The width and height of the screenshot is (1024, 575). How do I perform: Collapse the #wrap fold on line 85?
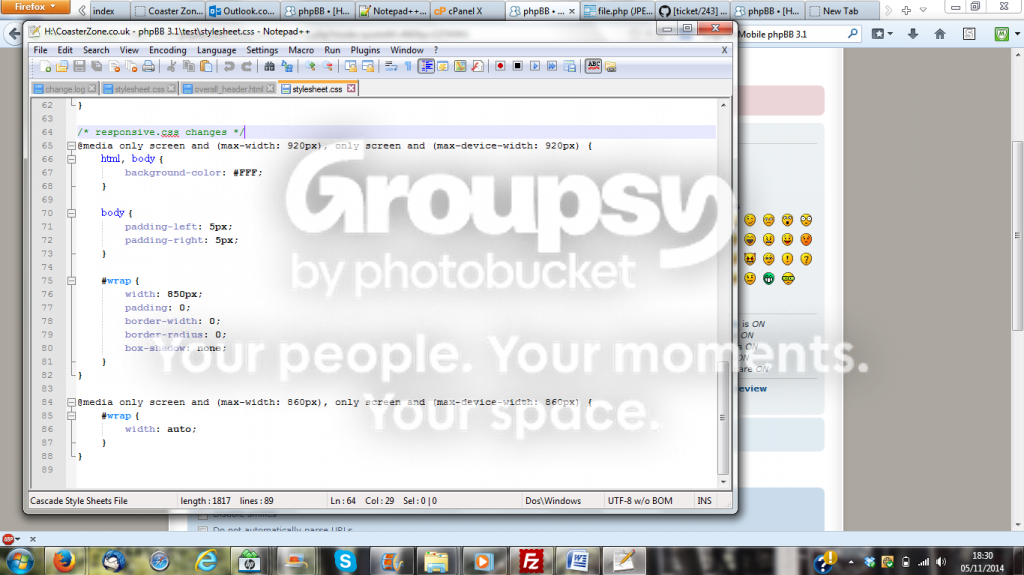pyautogui.click(x=71, y=416)
